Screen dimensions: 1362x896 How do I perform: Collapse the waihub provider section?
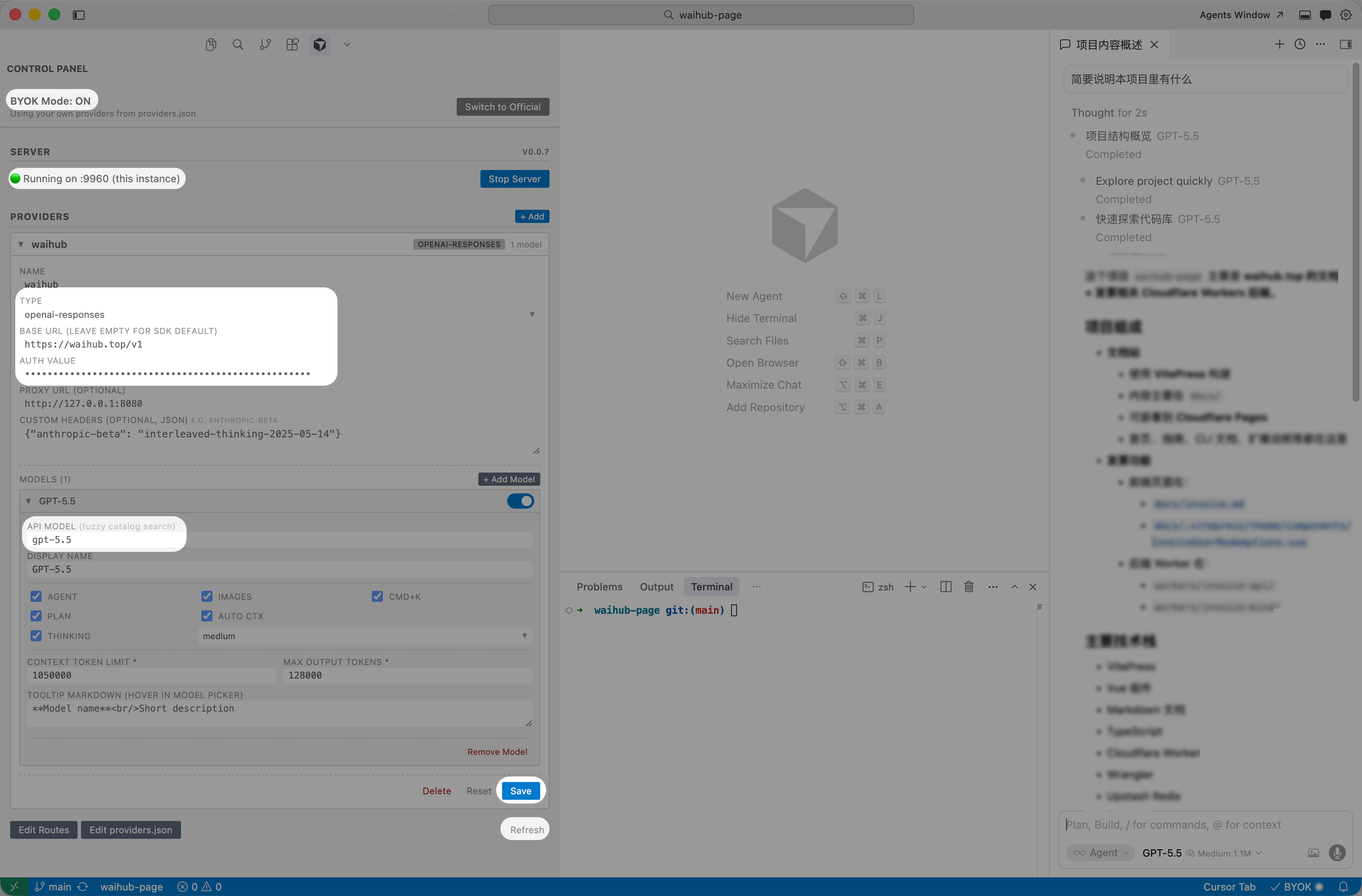[21, 244]
